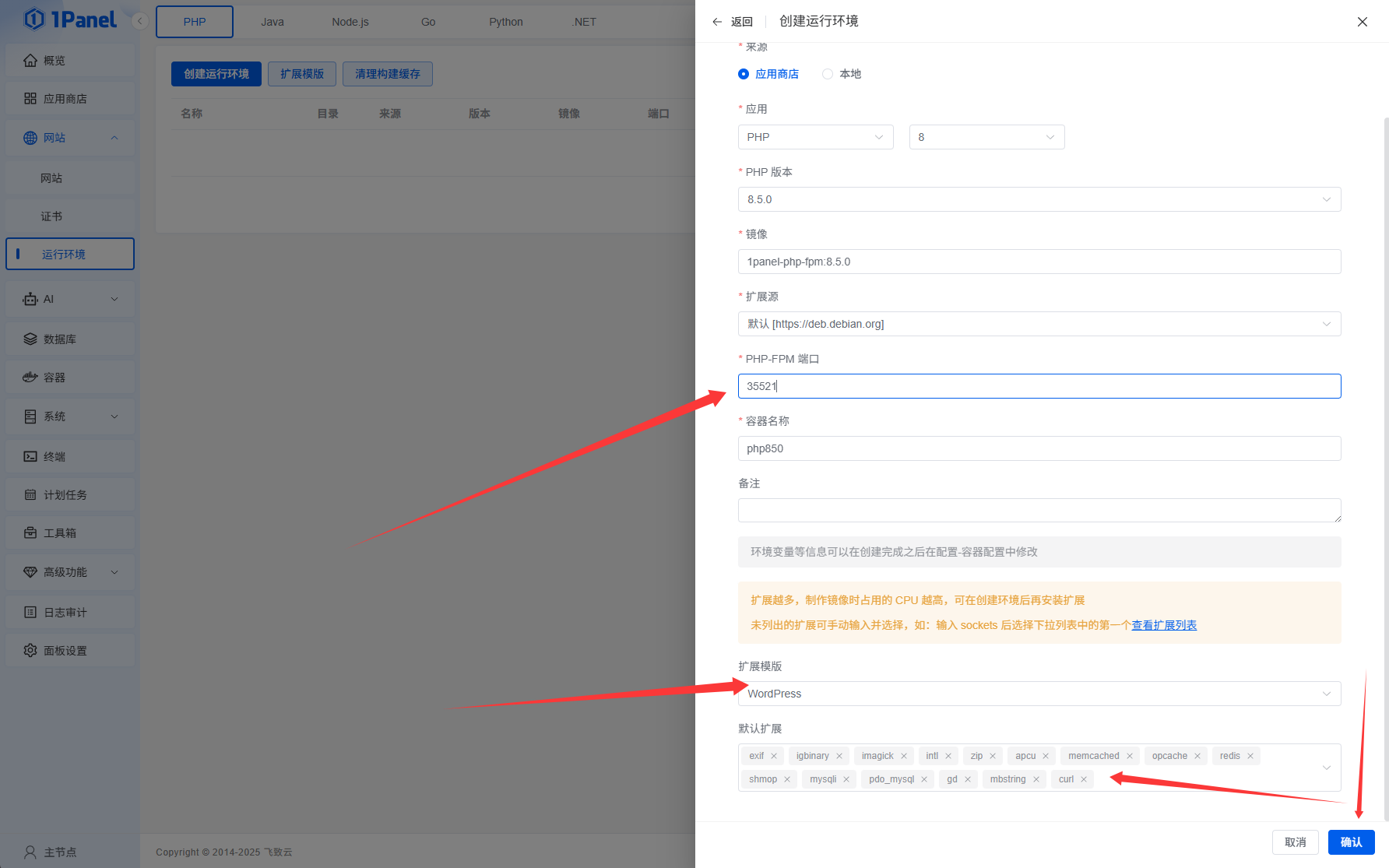Click the 确认 confirm button

pyautogui.click(x=1351, y=842)
